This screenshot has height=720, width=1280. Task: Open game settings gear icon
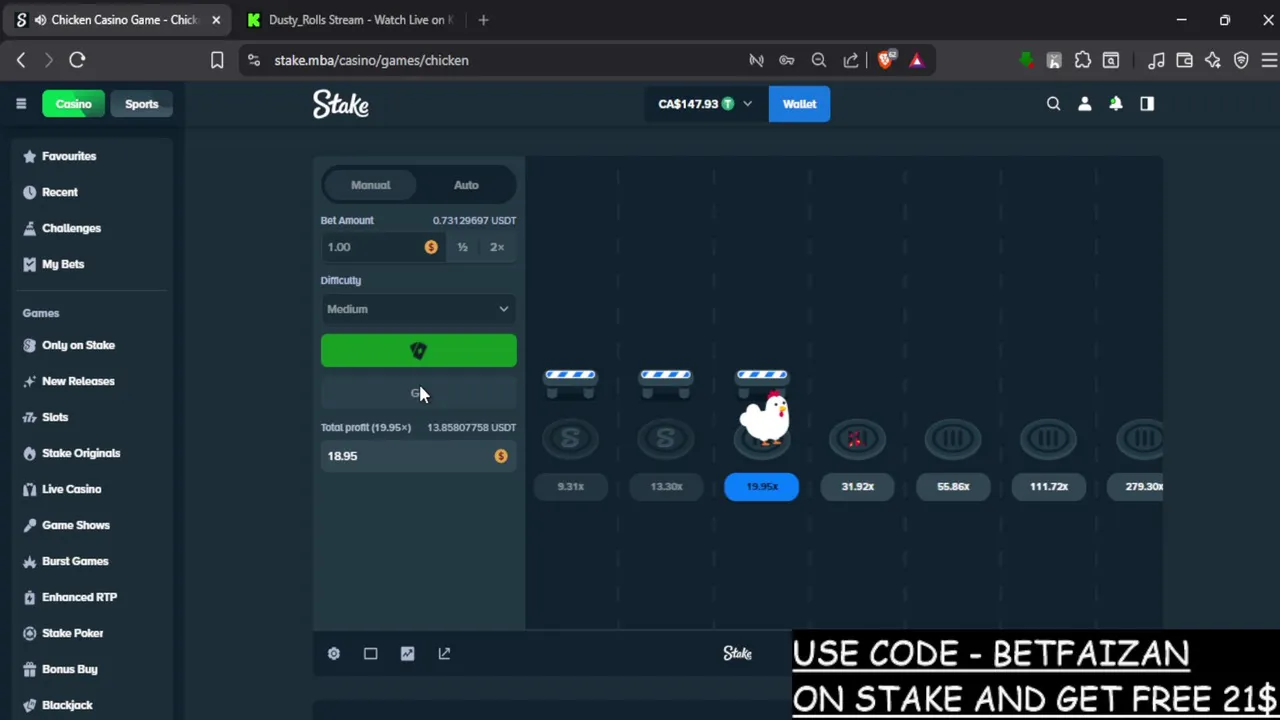tap(334, 653)
